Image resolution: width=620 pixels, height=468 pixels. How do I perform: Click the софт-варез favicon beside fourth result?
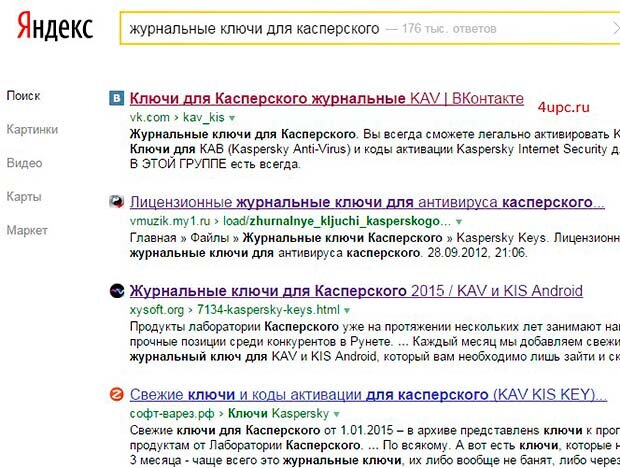(x=116, y=394)
